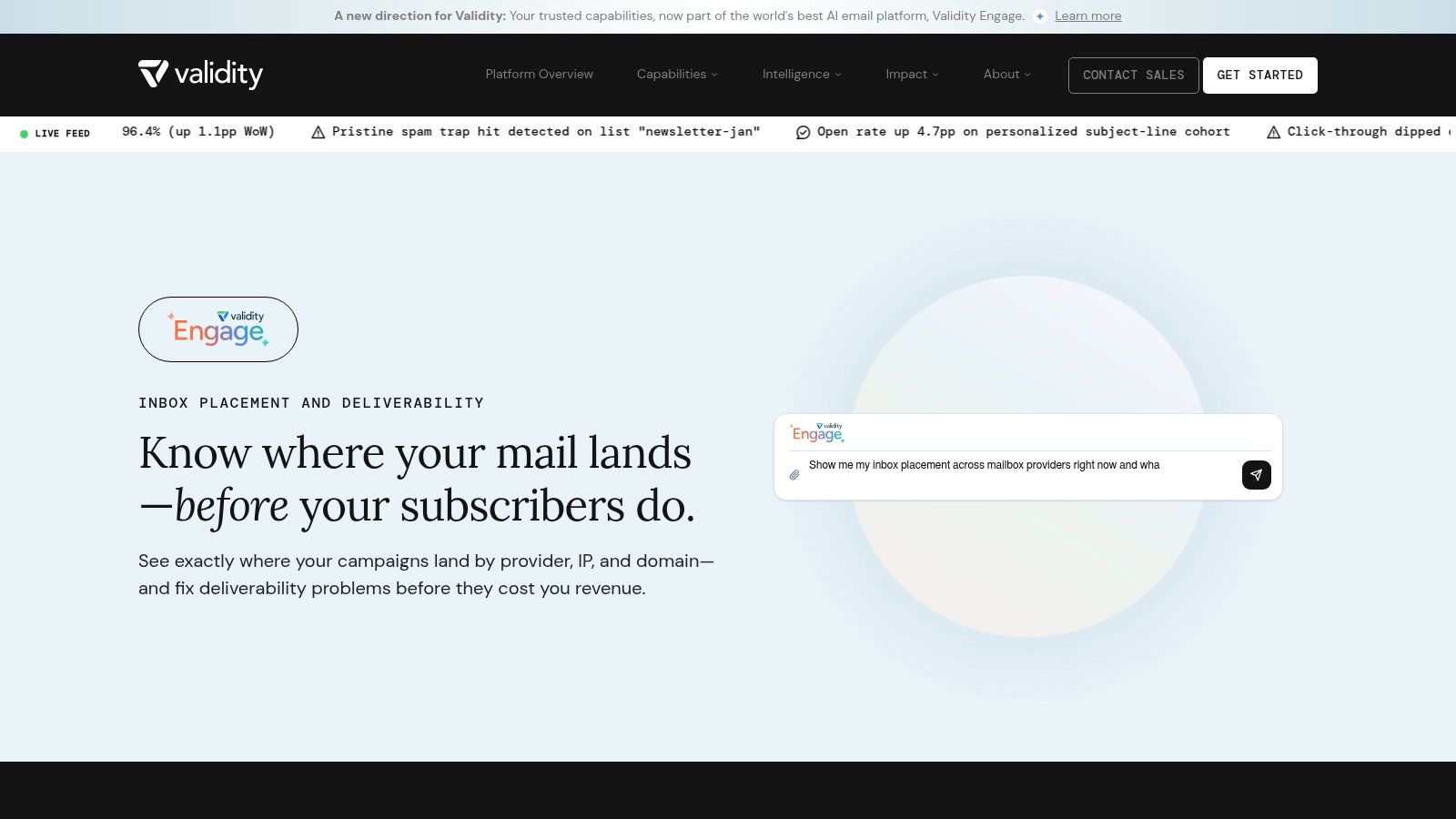Send the chat prompt with the arrow button

pos(1257,475)
